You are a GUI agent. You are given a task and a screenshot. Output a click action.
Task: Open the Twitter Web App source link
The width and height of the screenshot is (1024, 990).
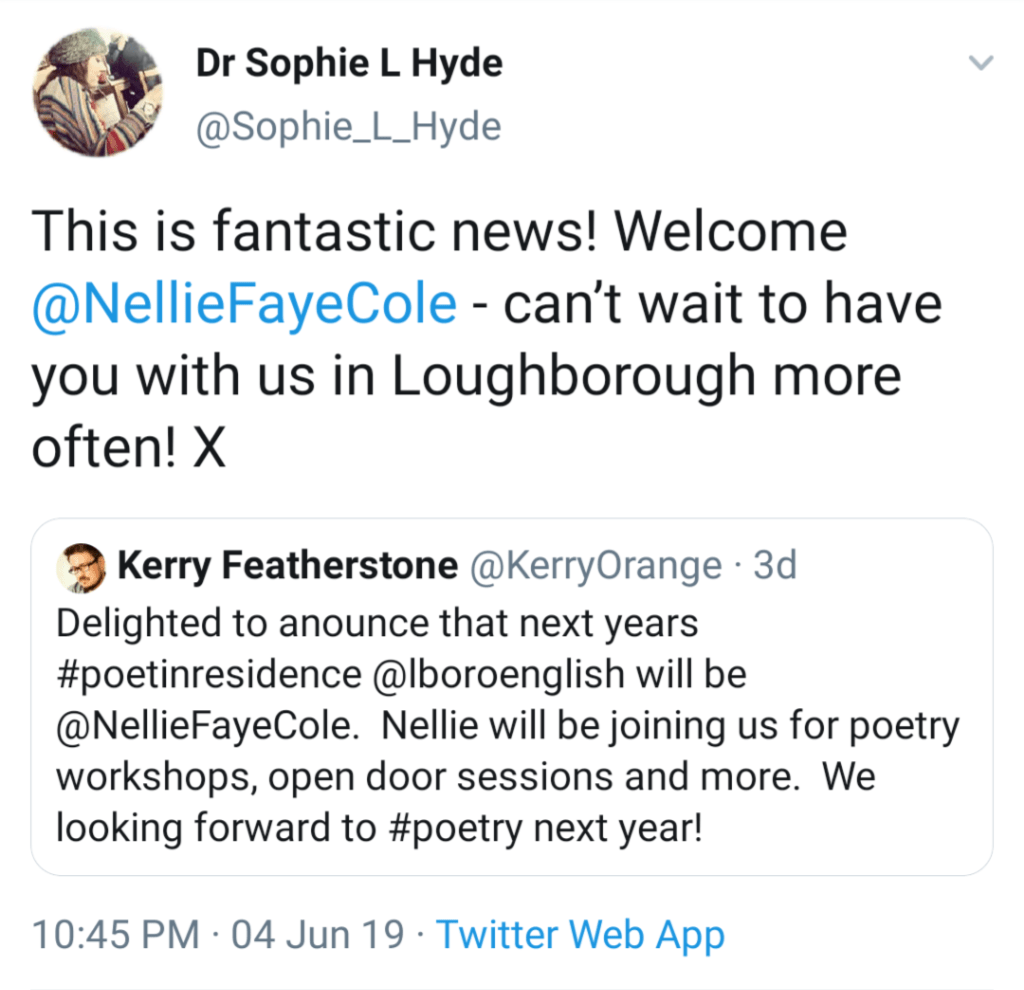(x=580, y=935)
